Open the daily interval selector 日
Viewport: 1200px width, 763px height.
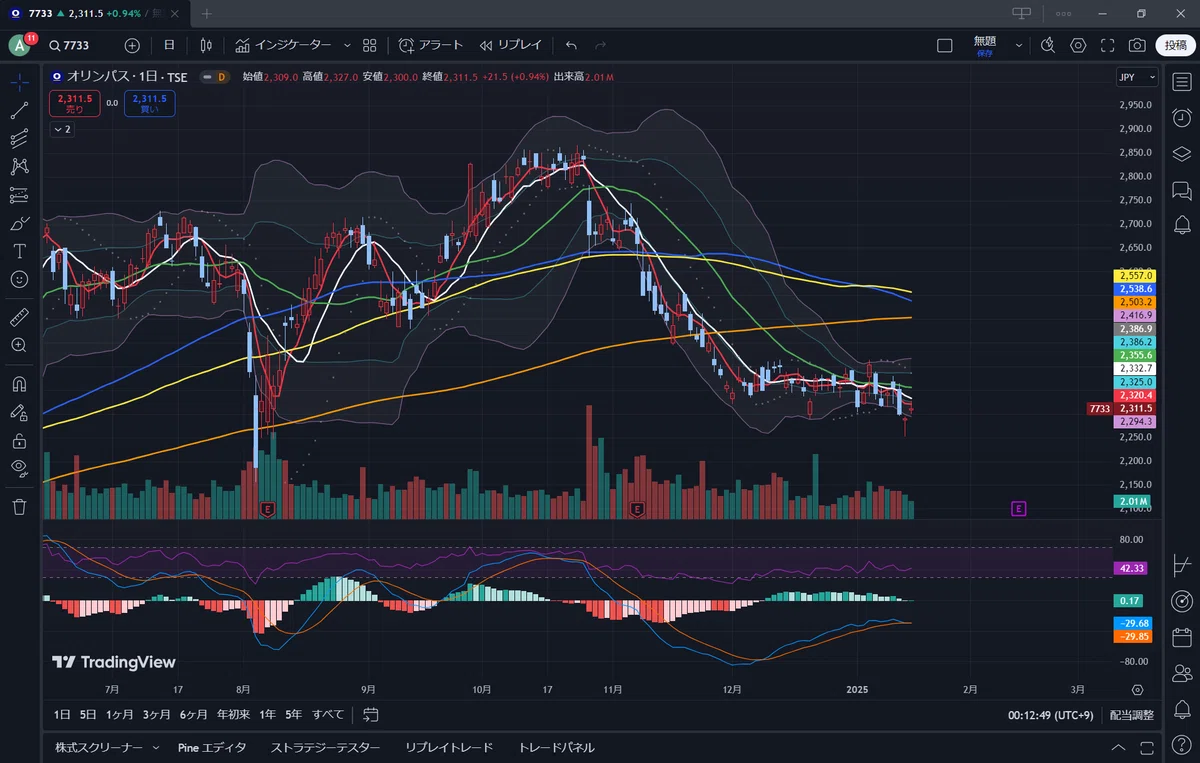click(x=169, y=45)
